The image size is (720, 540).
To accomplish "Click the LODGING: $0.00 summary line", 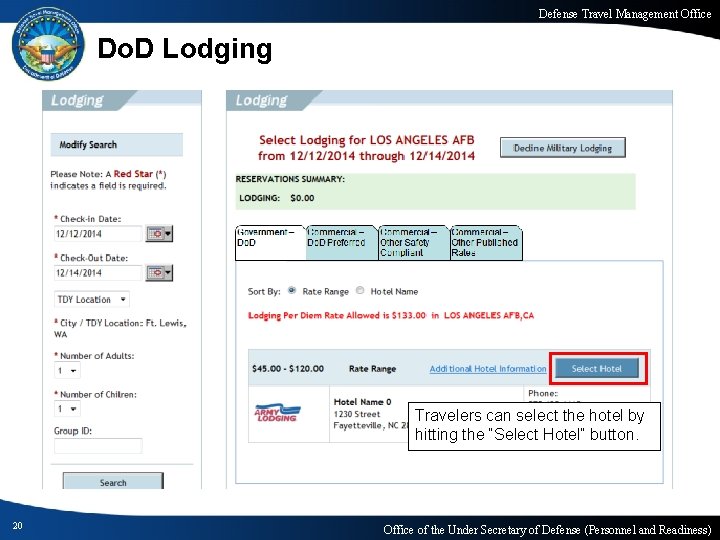I will [277, 198].
